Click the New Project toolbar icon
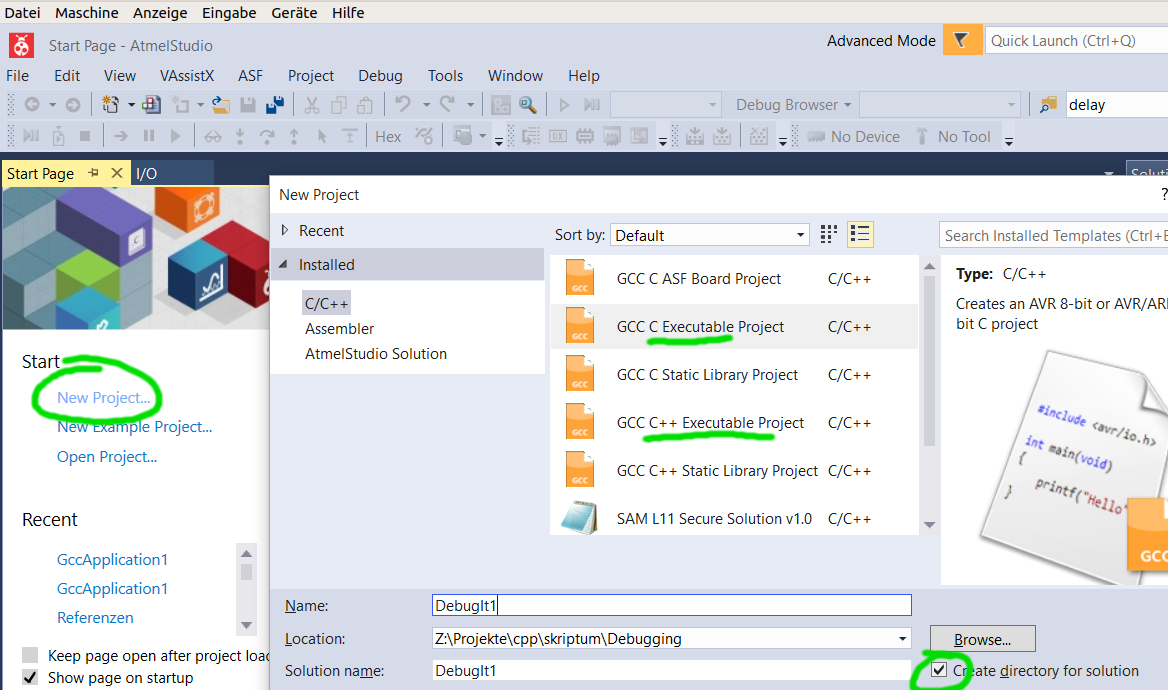 click(110, 105)
